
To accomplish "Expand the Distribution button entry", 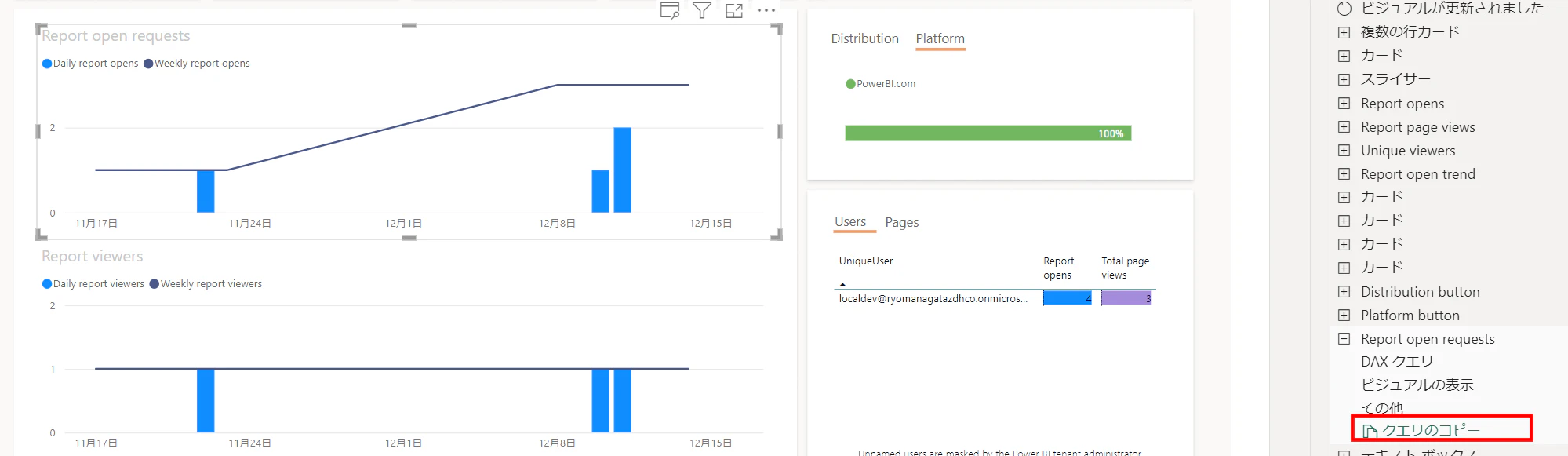I will point(1344,292).
